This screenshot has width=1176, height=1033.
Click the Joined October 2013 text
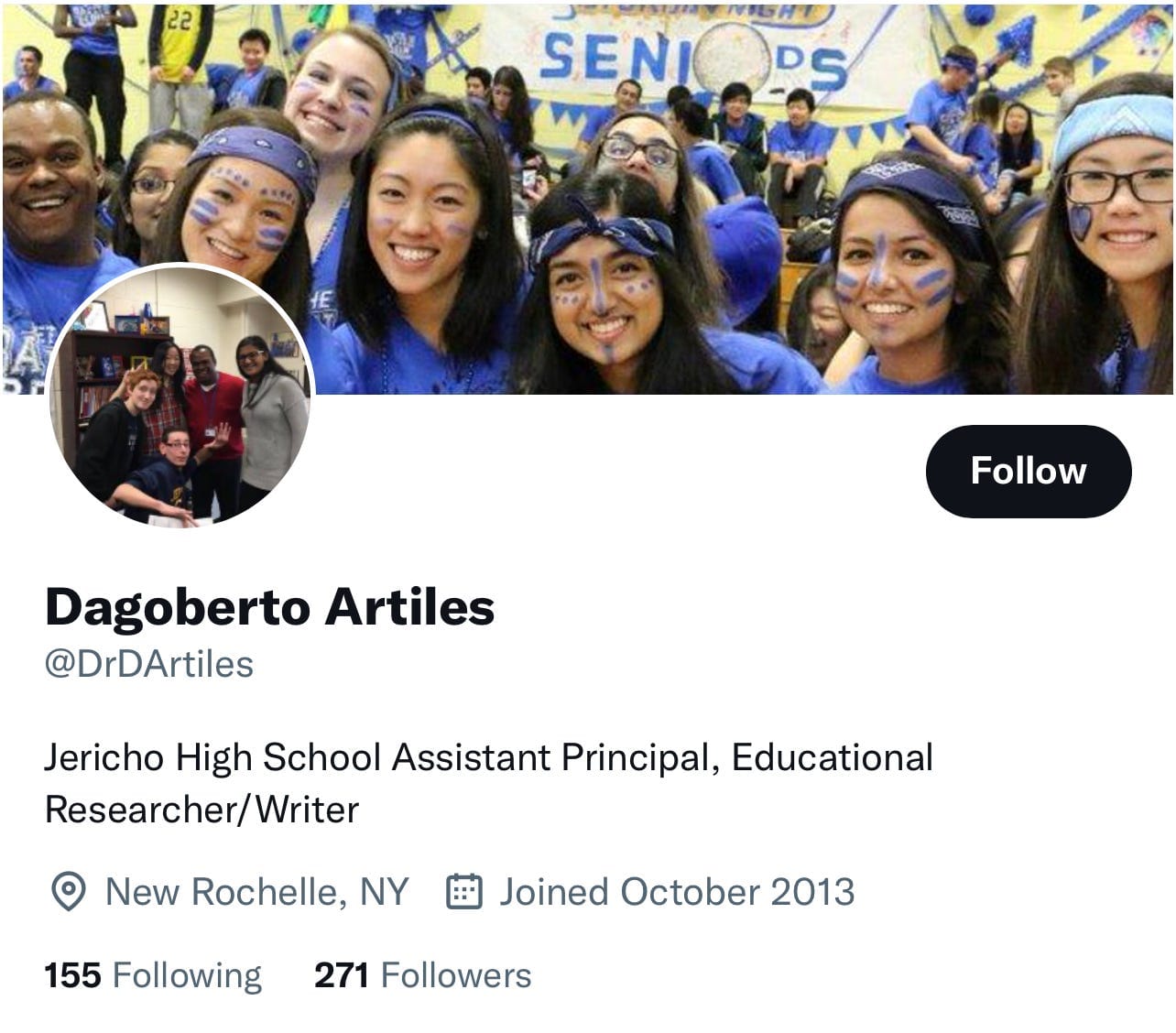[x=677, y=892]
